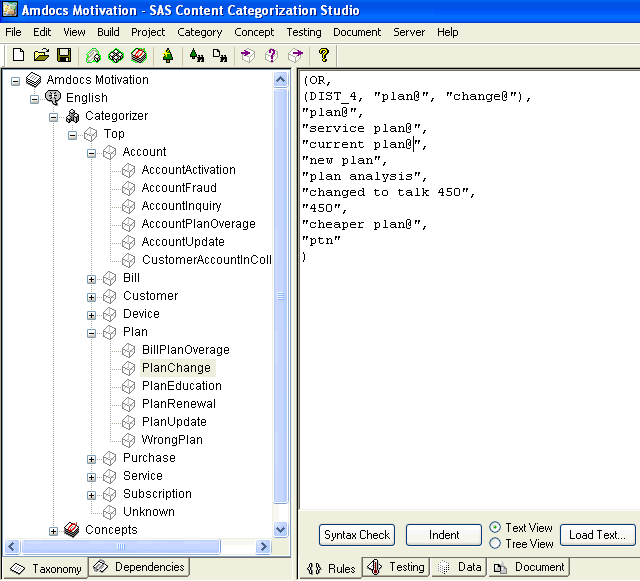Click the "plan analysis" rule line
Screen dimensions: 640x581
point(364,176)
